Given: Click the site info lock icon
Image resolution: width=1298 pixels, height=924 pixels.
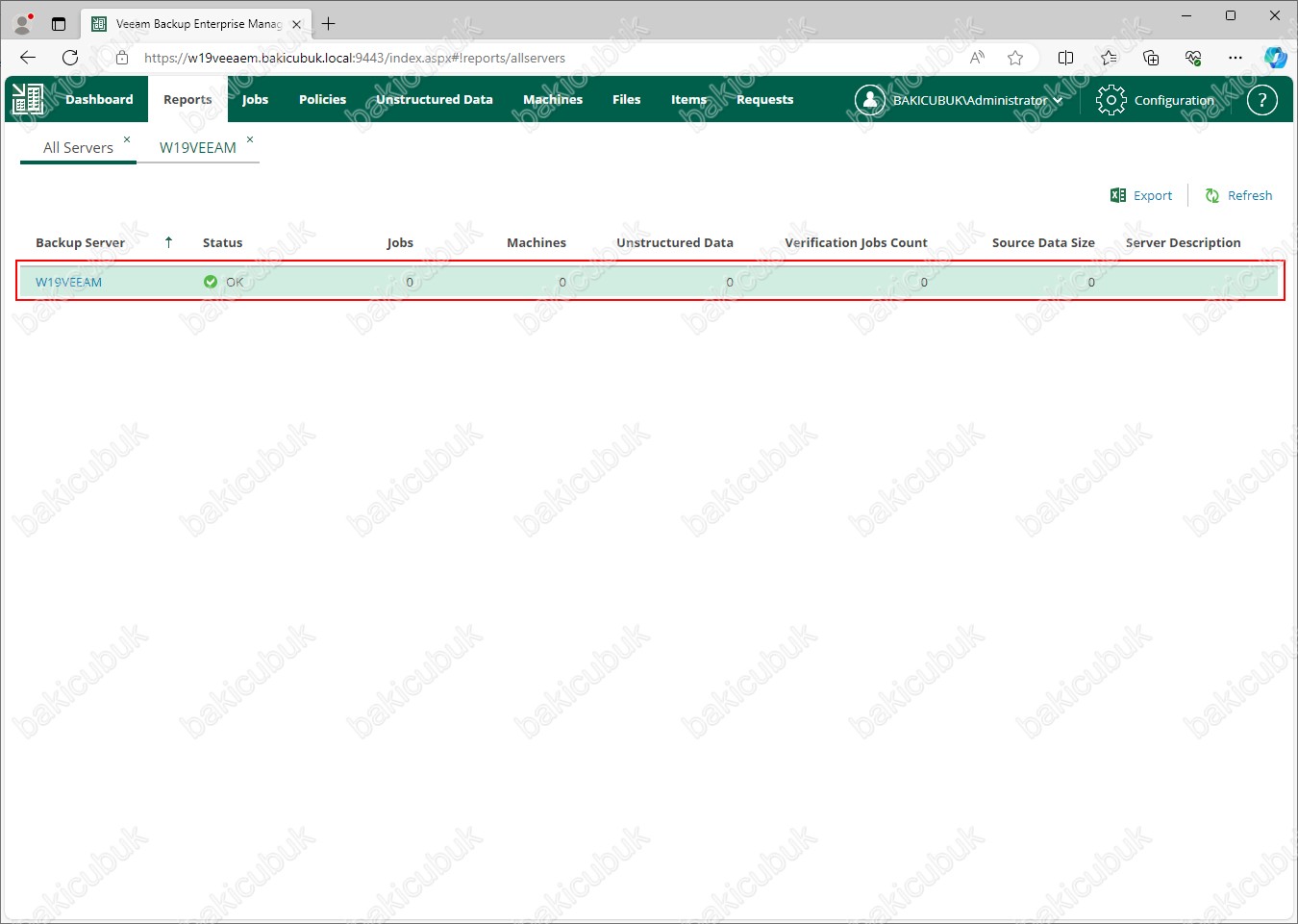Looking at the screenshot, I should [122, 58].
